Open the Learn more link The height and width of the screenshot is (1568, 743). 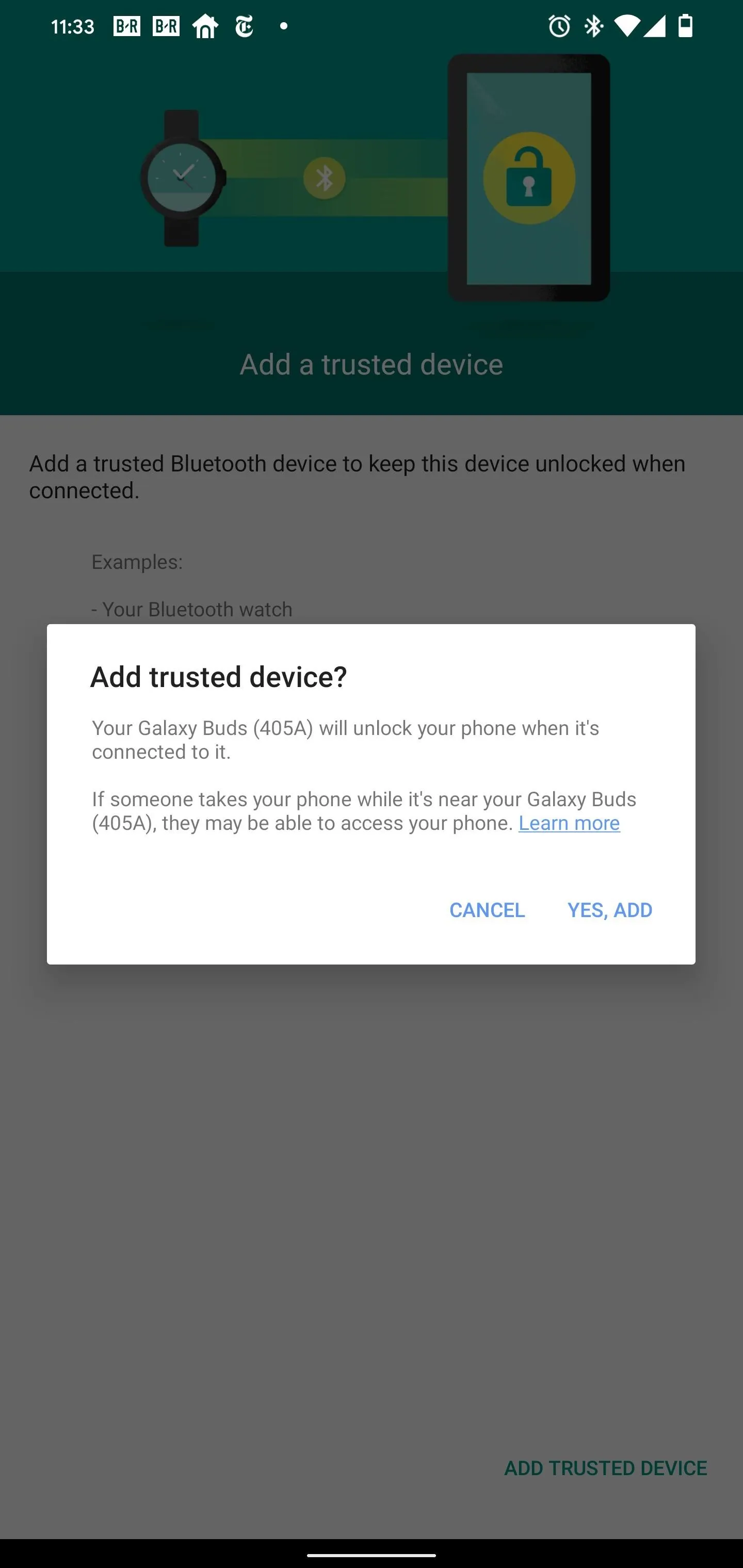pyautogui.click(x=570, y=823)
